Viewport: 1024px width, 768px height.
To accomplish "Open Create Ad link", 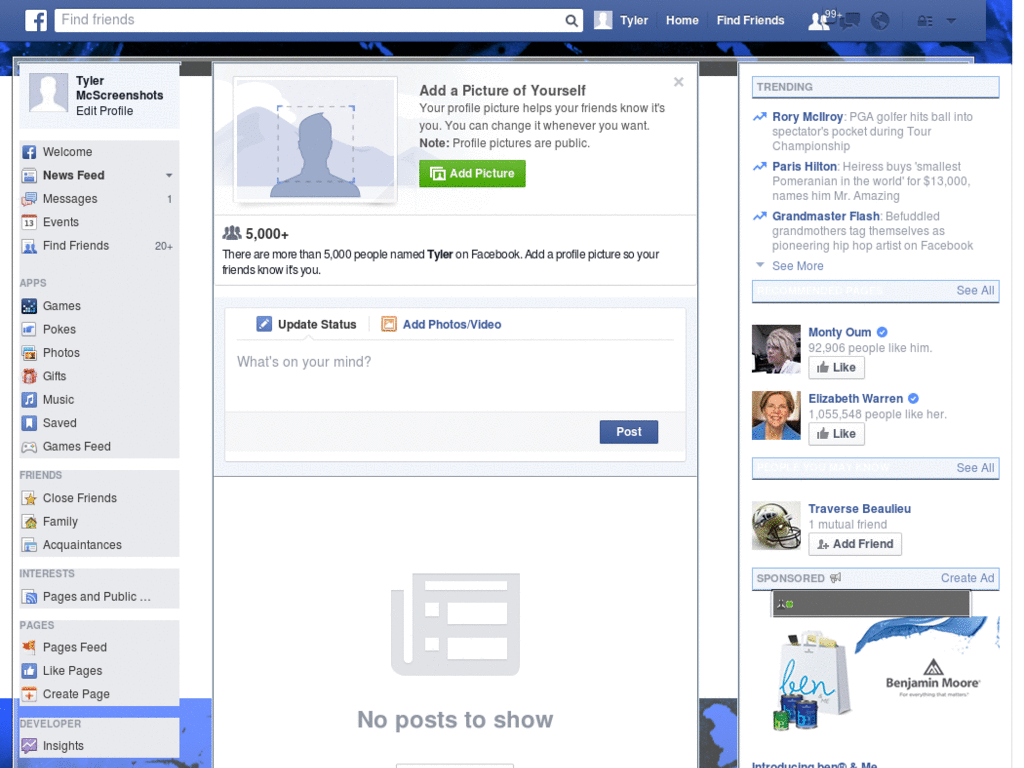I will pyautogui.click(x=967, y=578).
